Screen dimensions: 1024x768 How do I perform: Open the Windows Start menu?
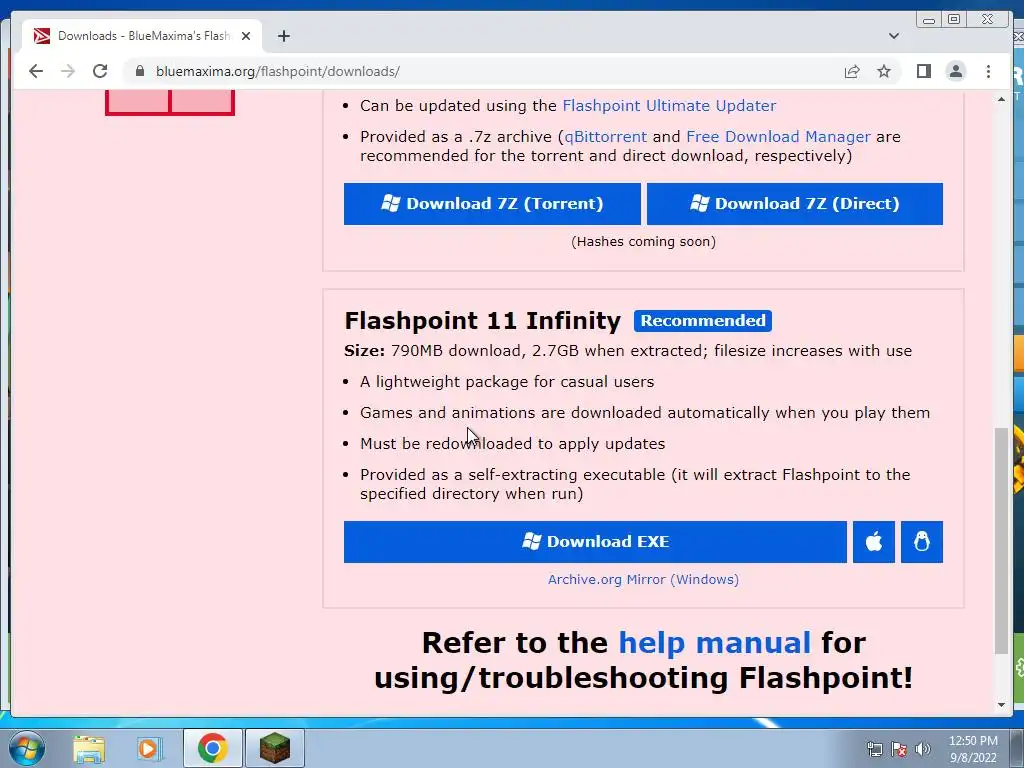(x=27, y=748)
